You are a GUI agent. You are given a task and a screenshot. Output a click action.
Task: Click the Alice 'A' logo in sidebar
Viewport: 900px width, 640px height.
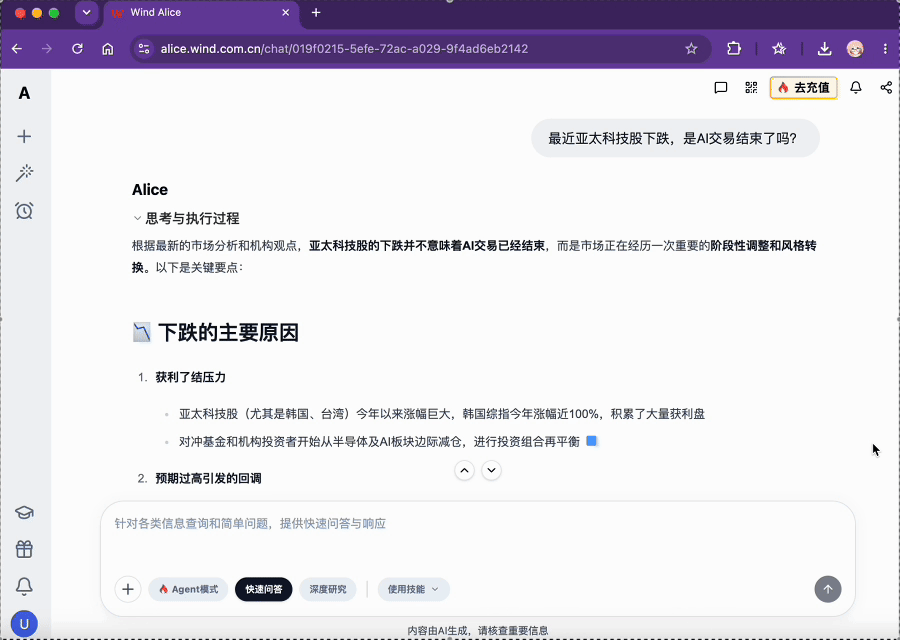24,93
